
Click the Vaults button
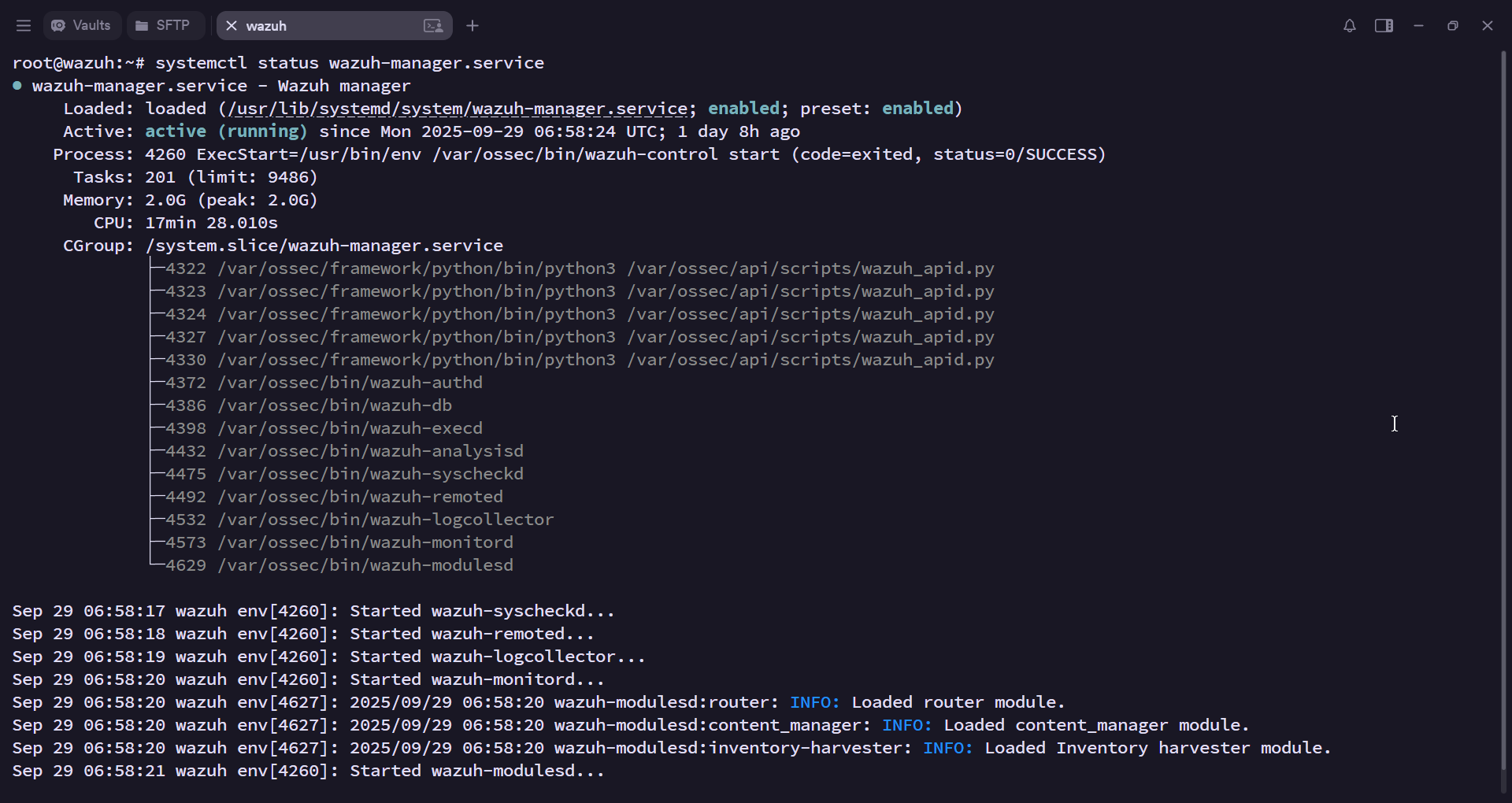coord(81,25)
